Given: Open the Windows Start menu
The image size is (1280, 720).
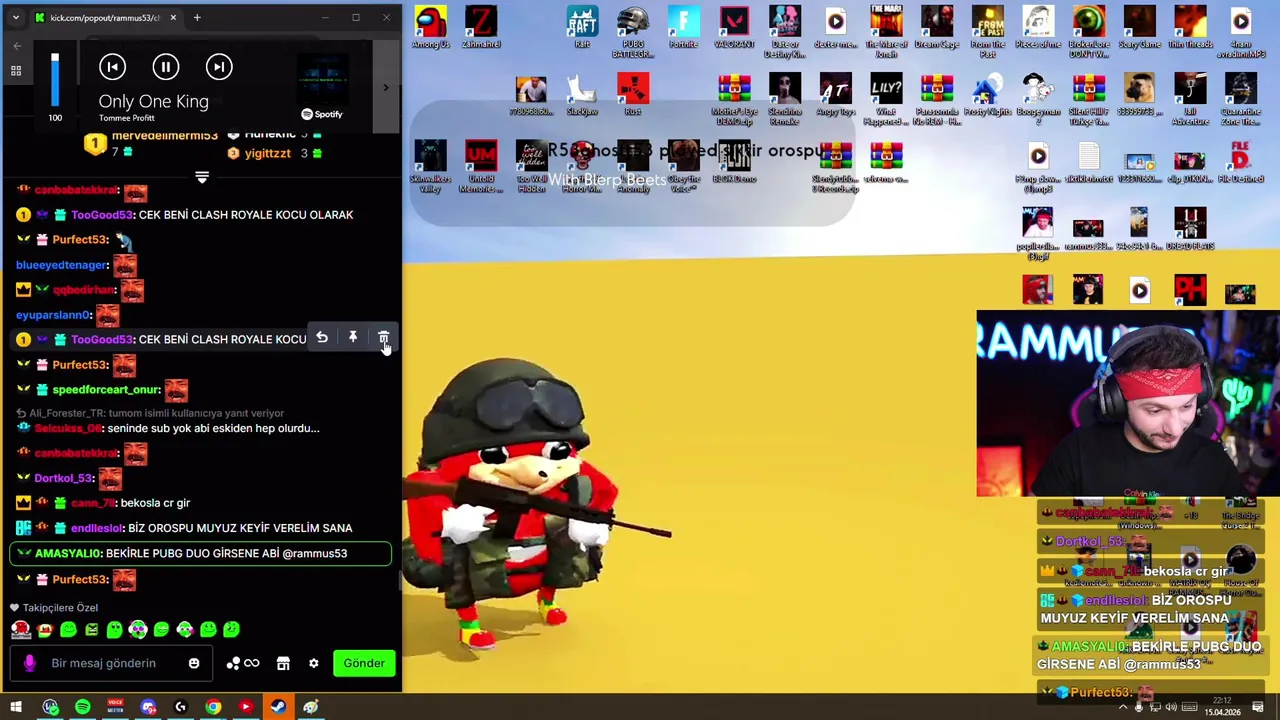Looking at the screenshot, I should 16,707.
